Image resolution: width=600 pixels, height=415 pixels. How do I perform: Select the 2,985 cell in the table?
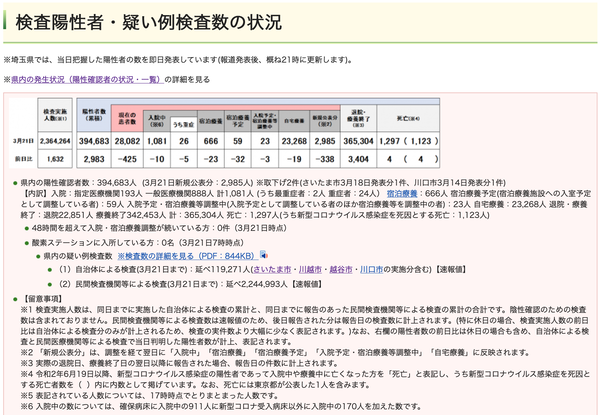coord(325,141)
